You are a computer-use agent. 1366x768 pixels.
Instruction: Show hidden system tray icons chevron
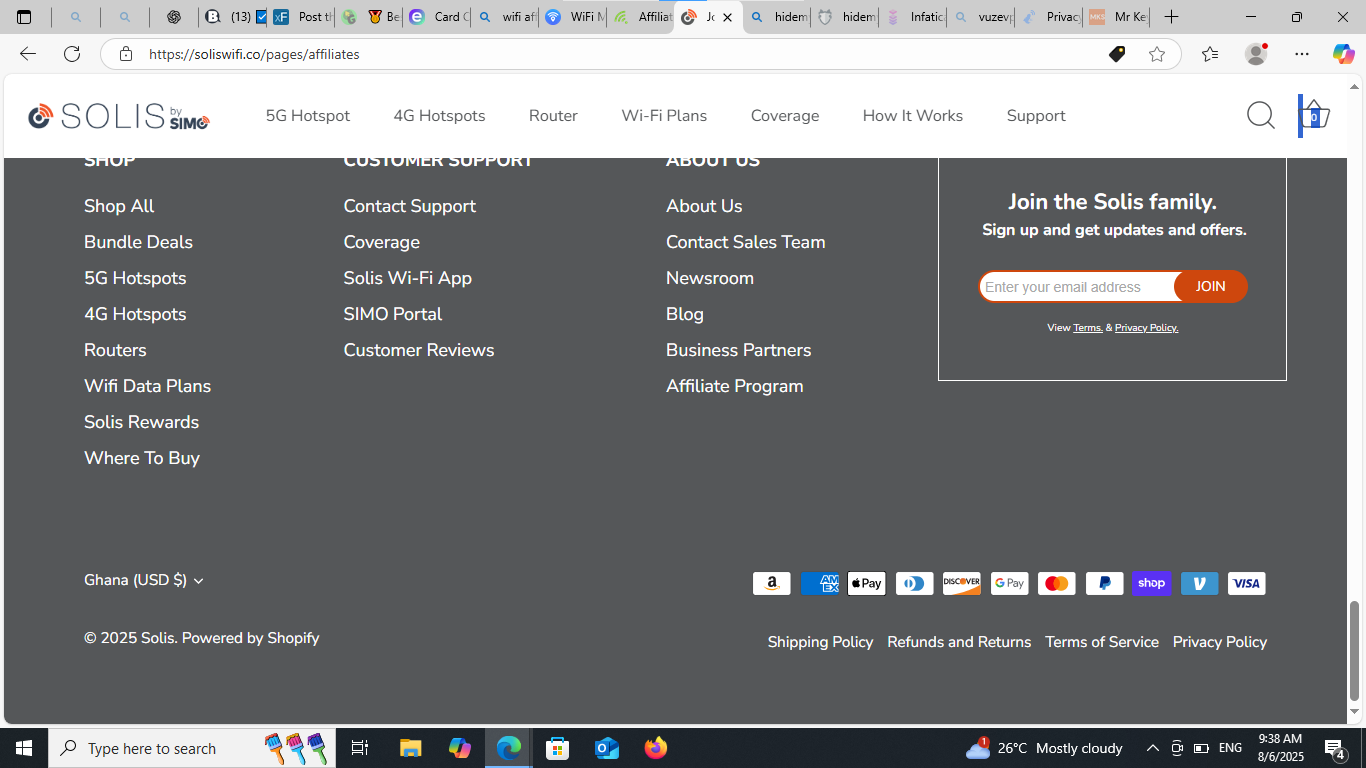1152,748
